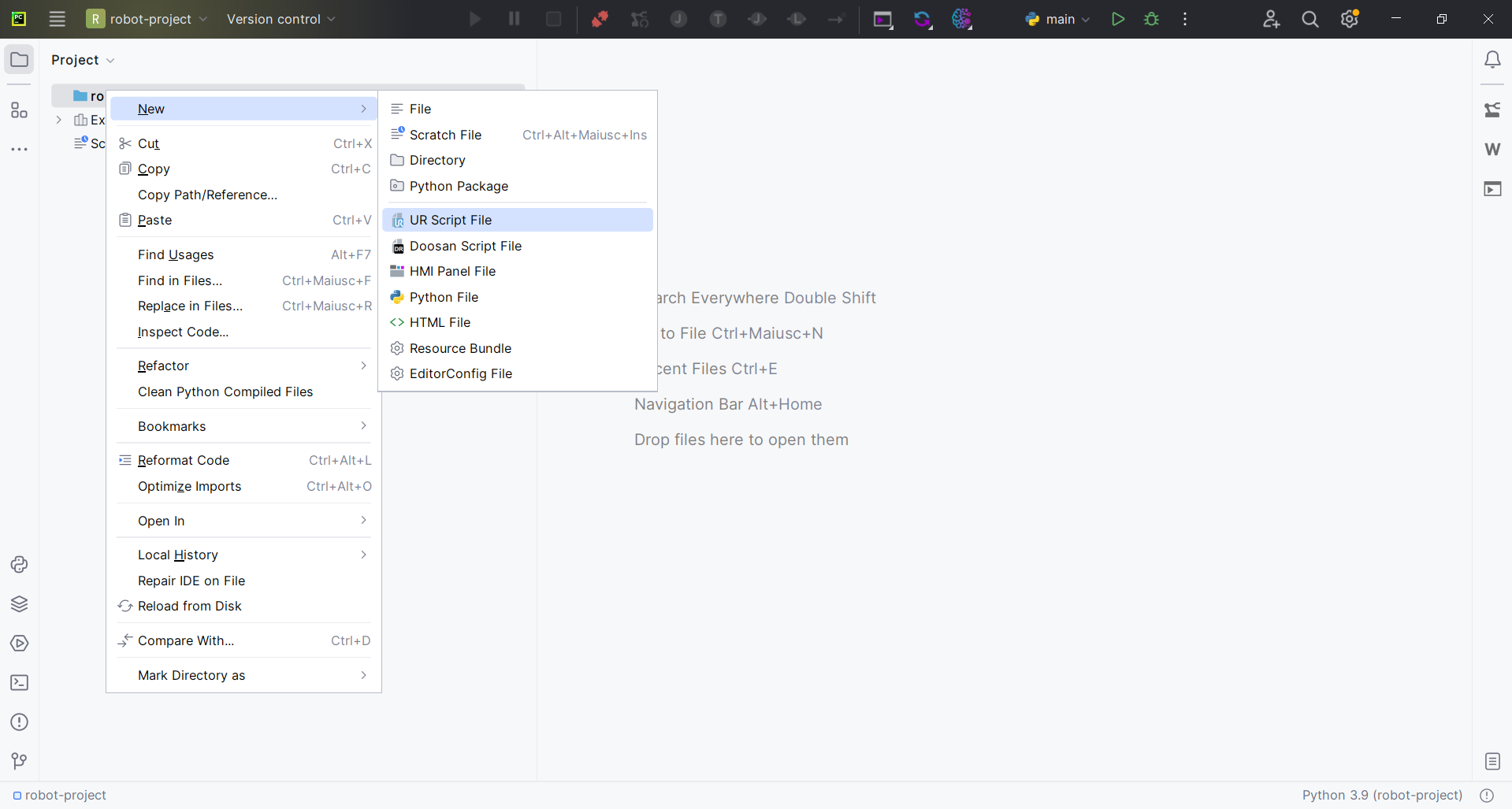Expand the Version control dropdown
This screenshot has width=1512, height=809.
(x=280, y=19)
